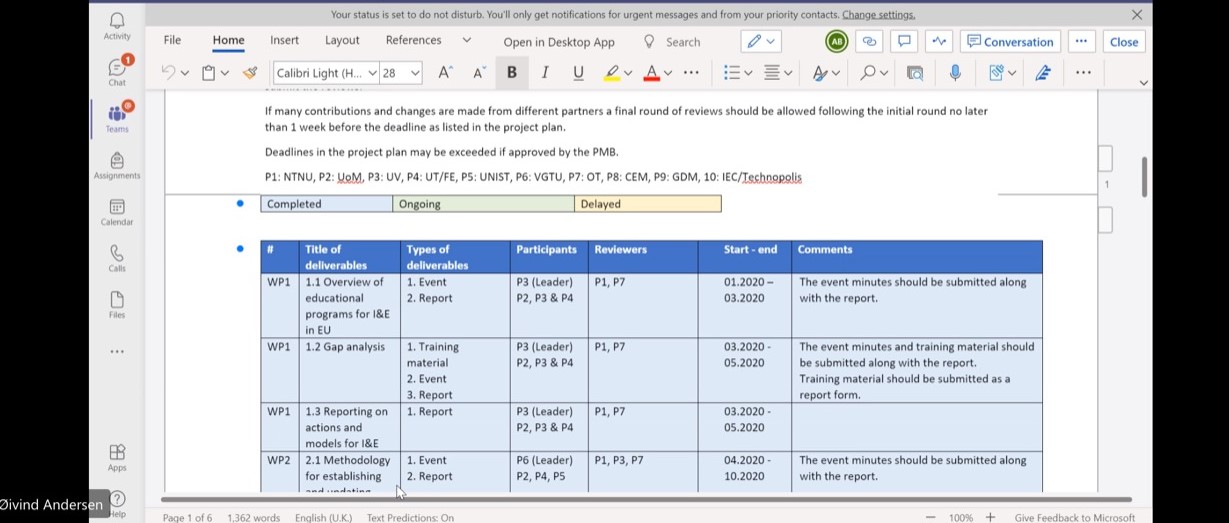This screenshot has height=523, width=1229.
Task: Click the Format Painter brush icon
Action: pyautogui.click(x=250, y=73)
